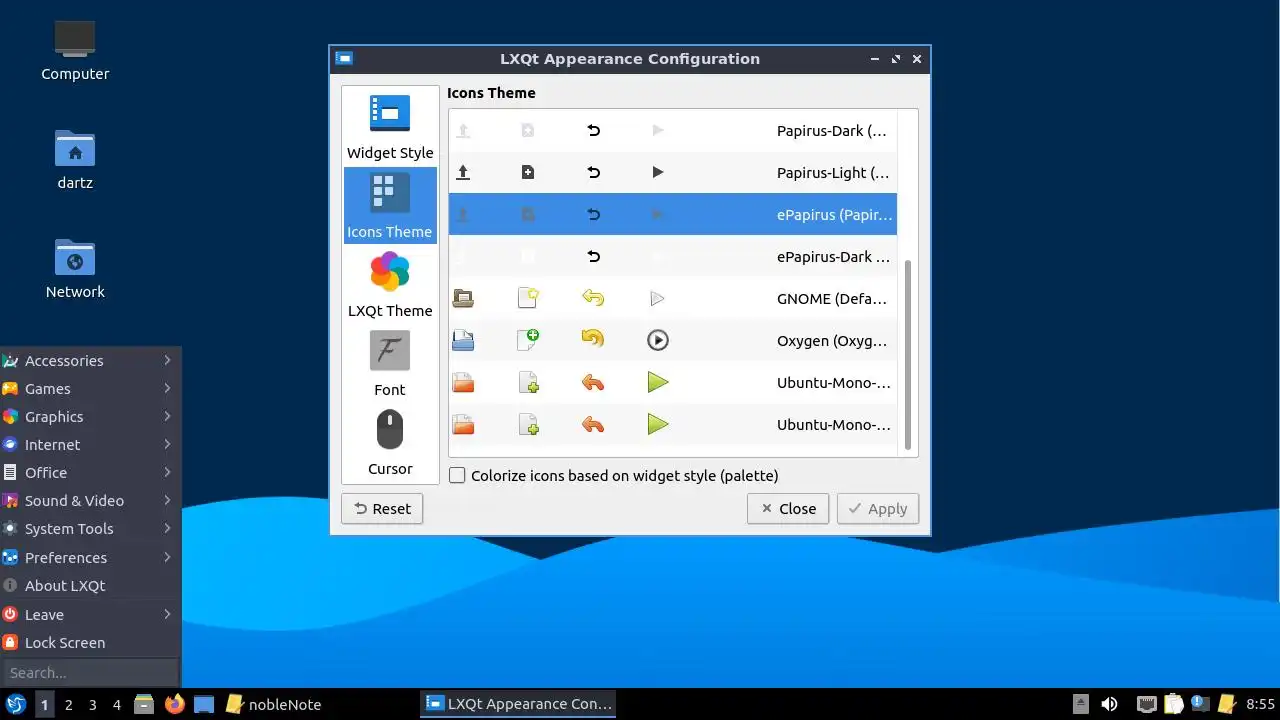Open the Widget Style section
This screenshot has height=720, width=1280.
[390, 127]
